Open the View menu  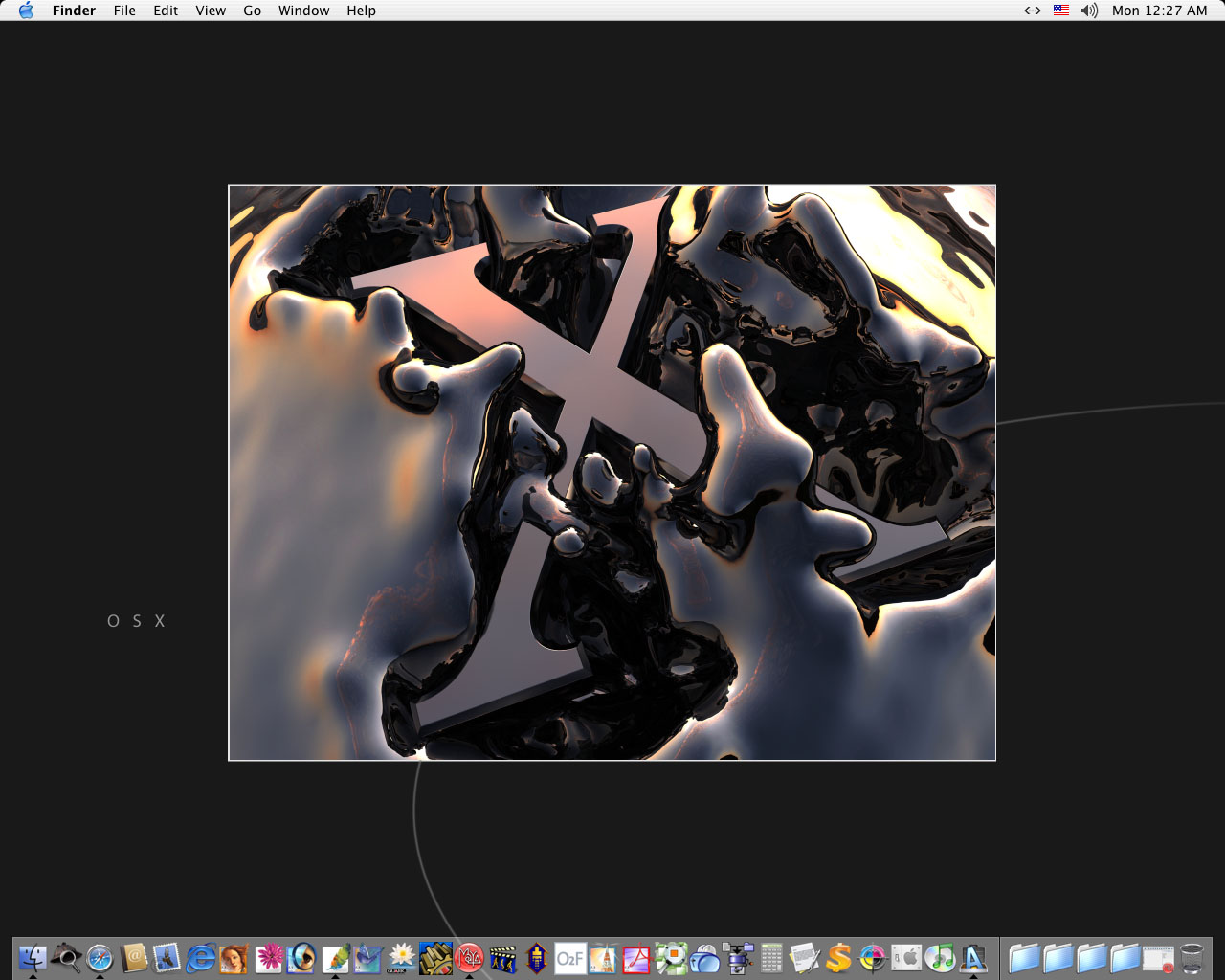point(211,11)
